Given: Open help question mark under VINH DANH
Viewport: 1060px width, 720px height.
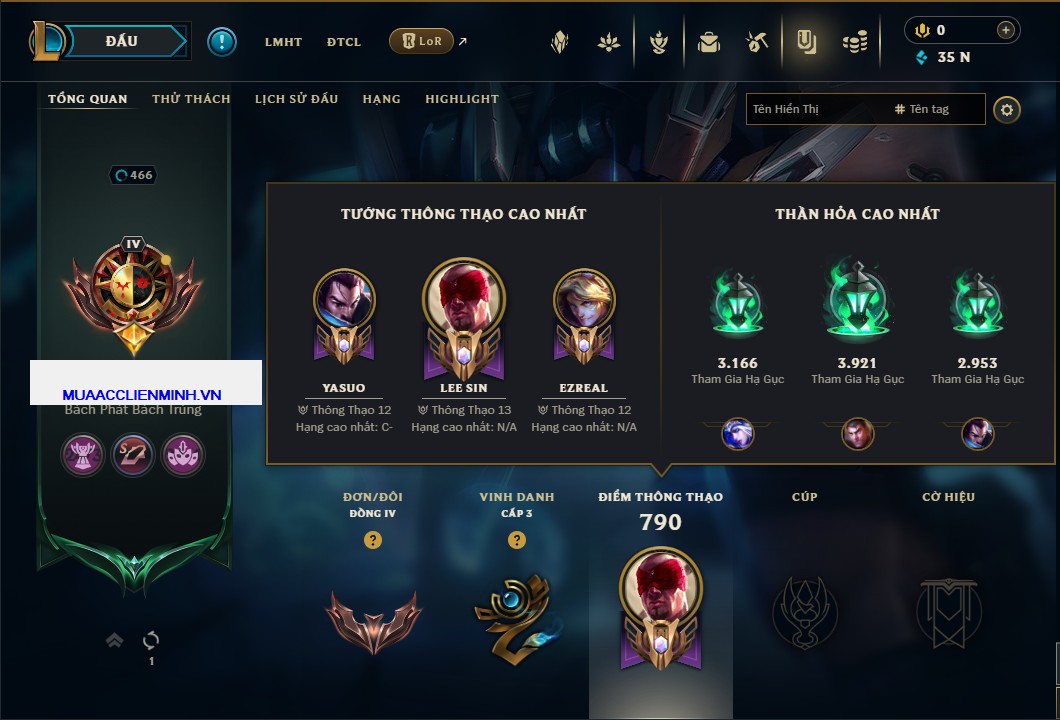Looking at the screenshot, I should pos(516,540).
